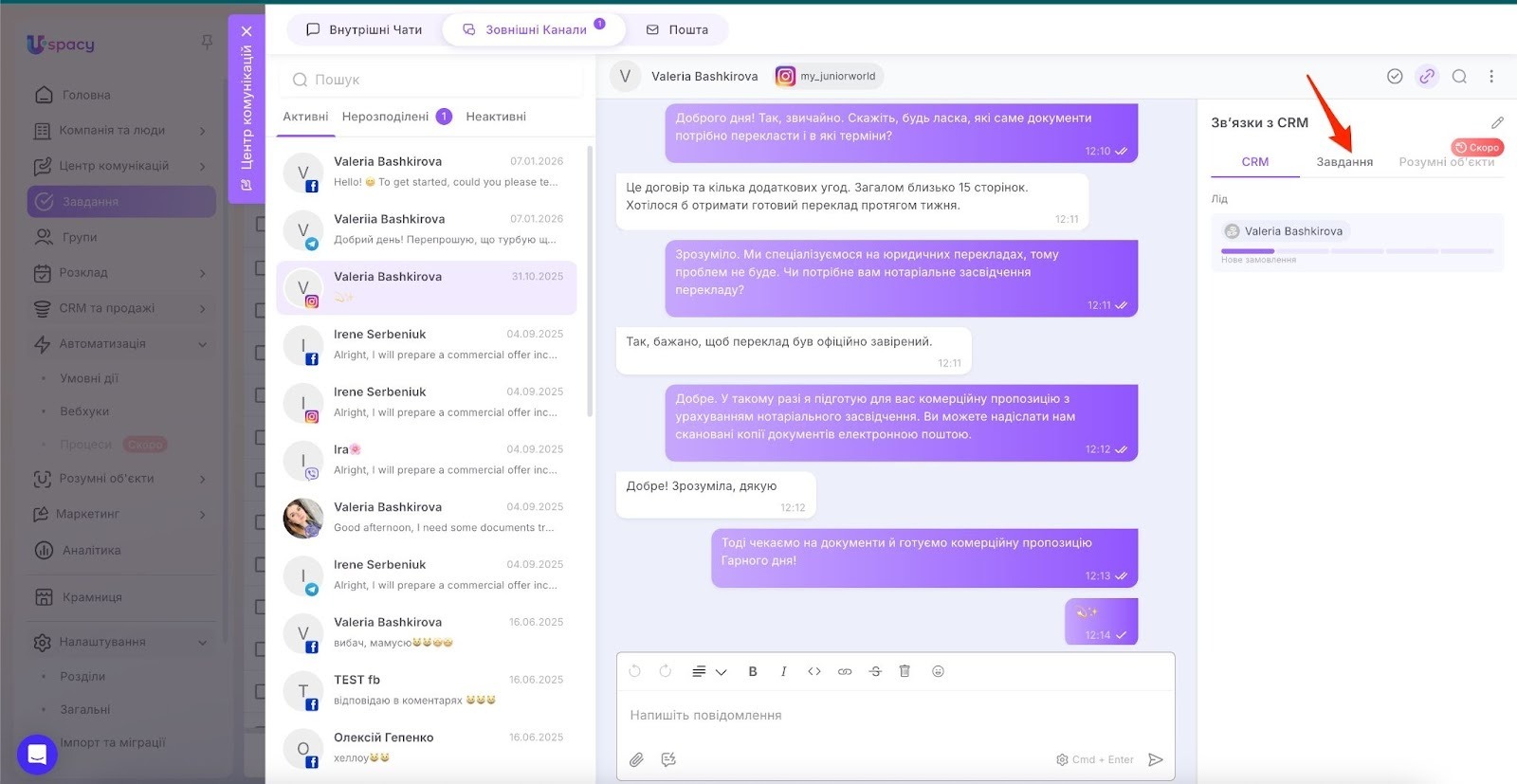Click the paperclip attach file icon

pos(636,759)
